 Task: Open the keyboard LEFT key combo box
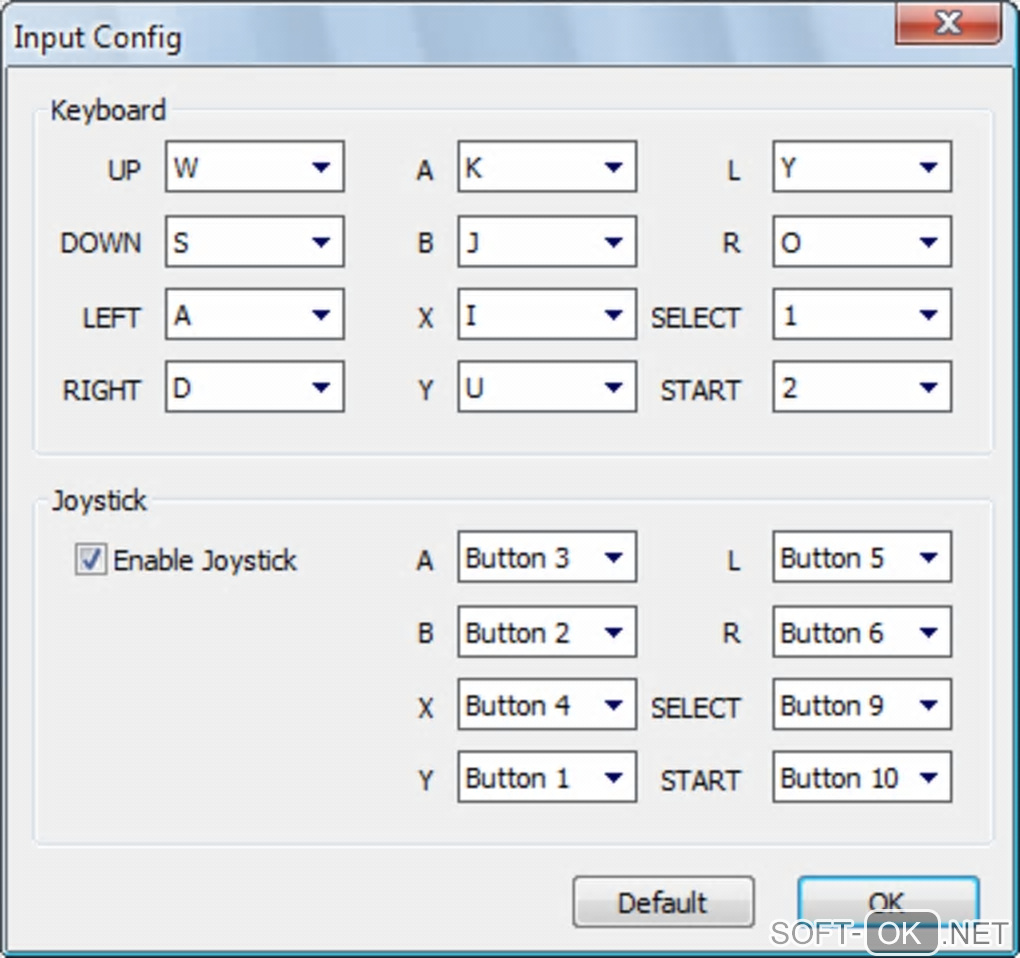click(x=255, y=315)
